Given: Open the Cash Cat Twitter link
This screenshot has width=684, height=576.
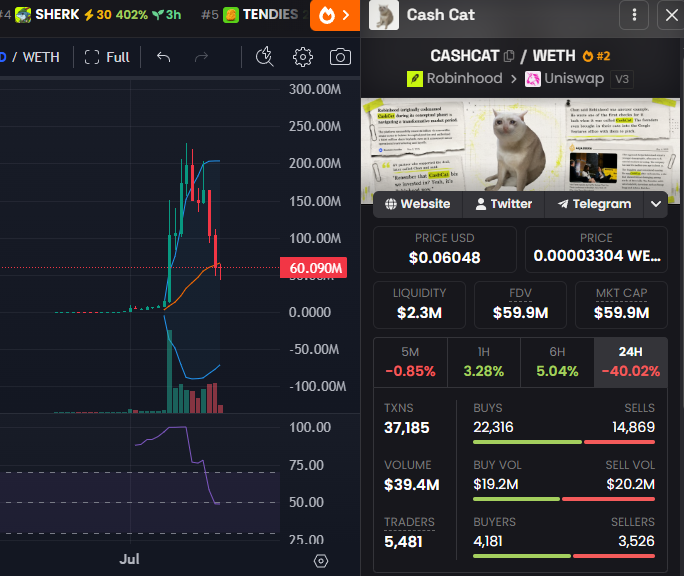Looking at the screenshot, I should [503, 204].
